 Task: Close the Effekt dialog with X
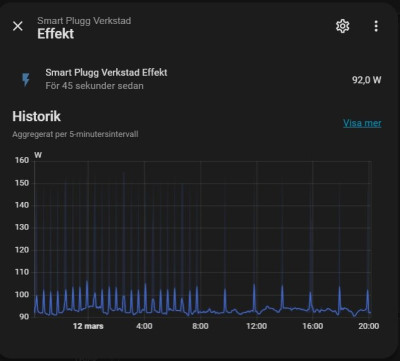click(x=18, y=26)
